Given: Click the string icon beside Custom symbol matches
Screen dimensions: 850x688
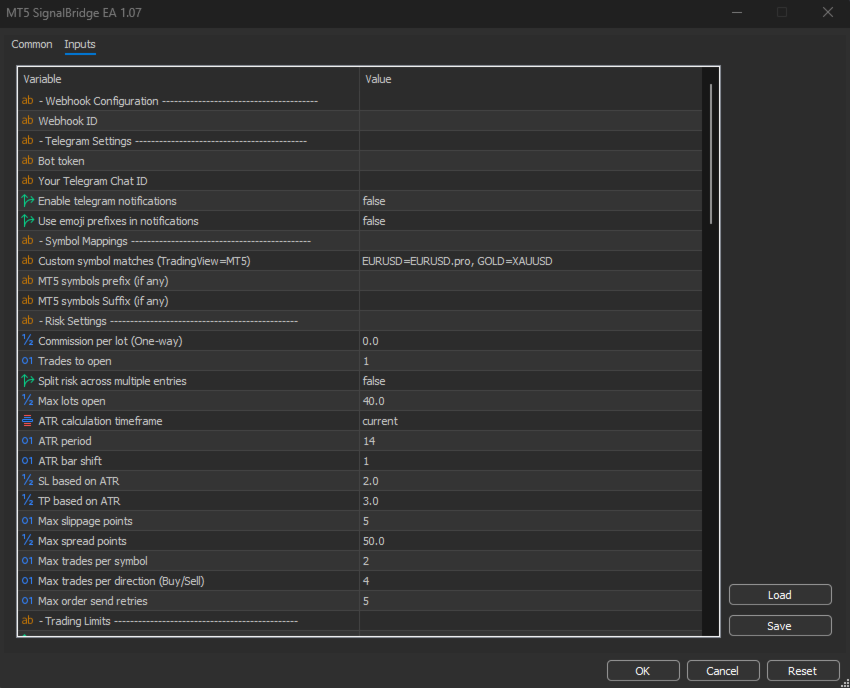Looking at the screenshot, I should pos(28,261).
